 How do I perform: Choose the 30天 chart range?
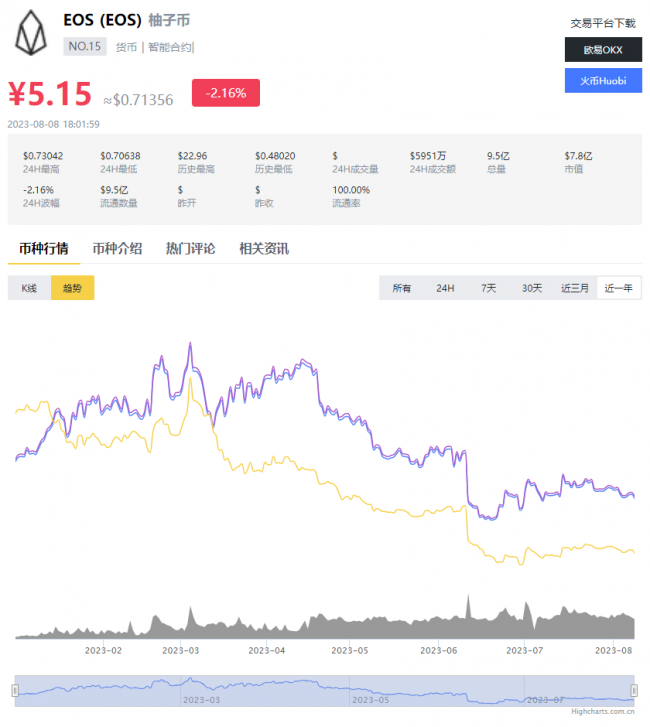point(532,288)
